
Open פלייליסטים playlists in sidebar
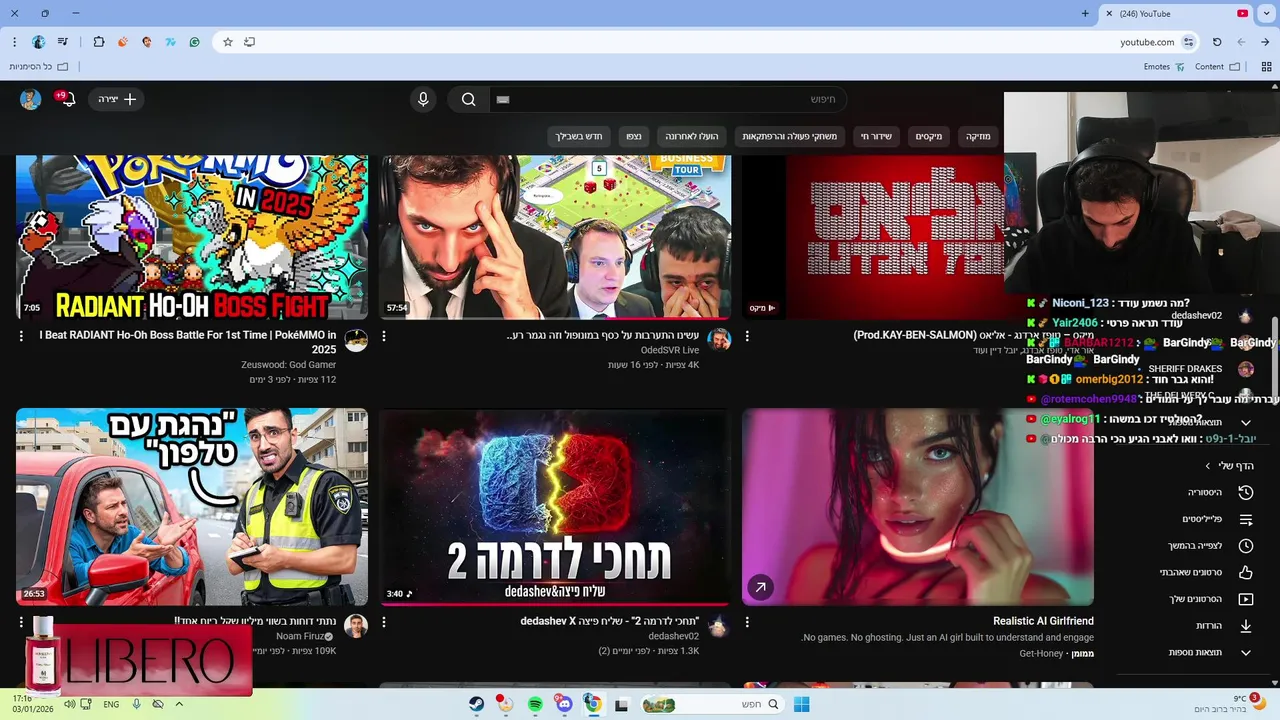pyautogui.click(x=1218, y=519)
